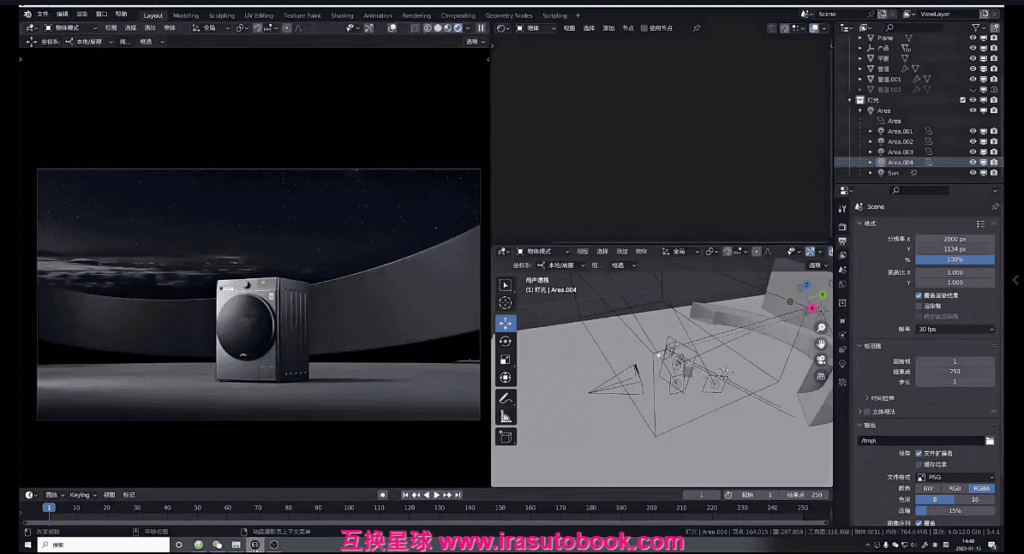This screenshot has height=554, width=1024.
Task: Pick the Measure ruler tool
Action: click(x=505, y=417)
